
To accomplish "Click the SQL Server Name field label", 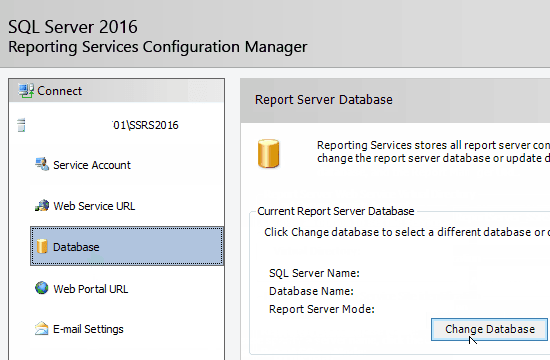I will pos(314,273).
